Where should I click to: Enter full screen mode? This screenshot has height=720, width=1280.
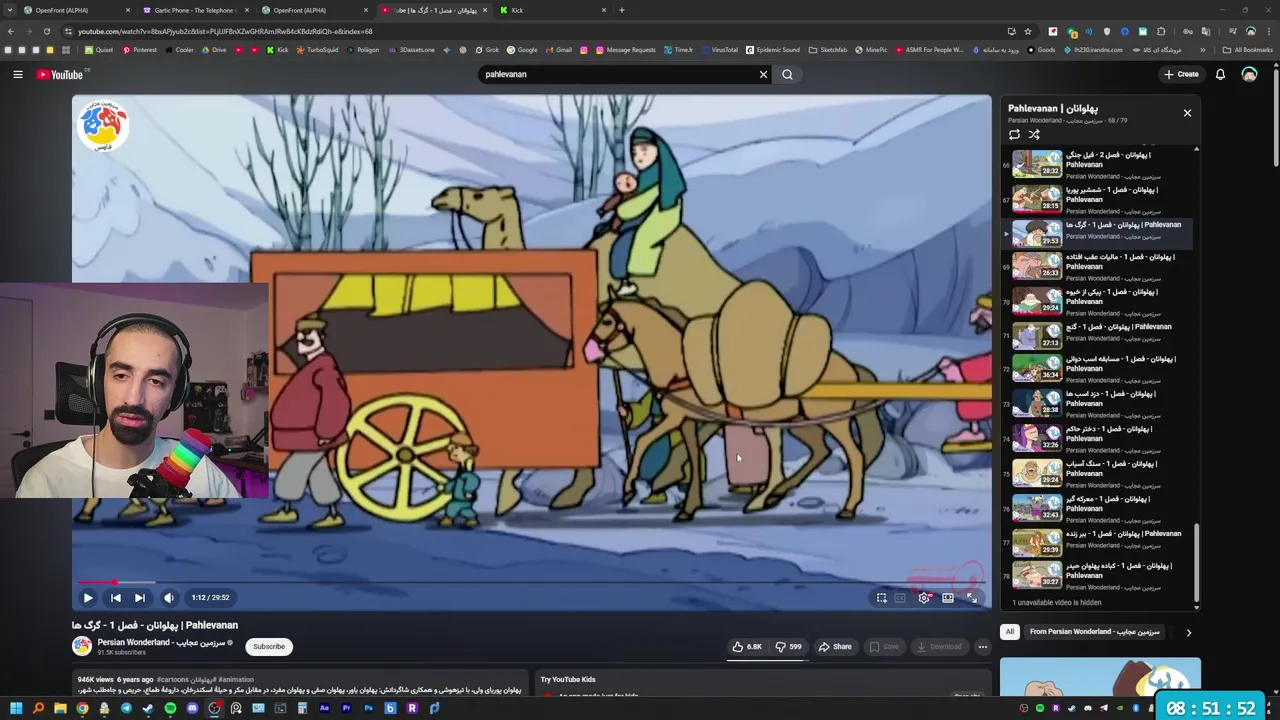pos(972,598)
